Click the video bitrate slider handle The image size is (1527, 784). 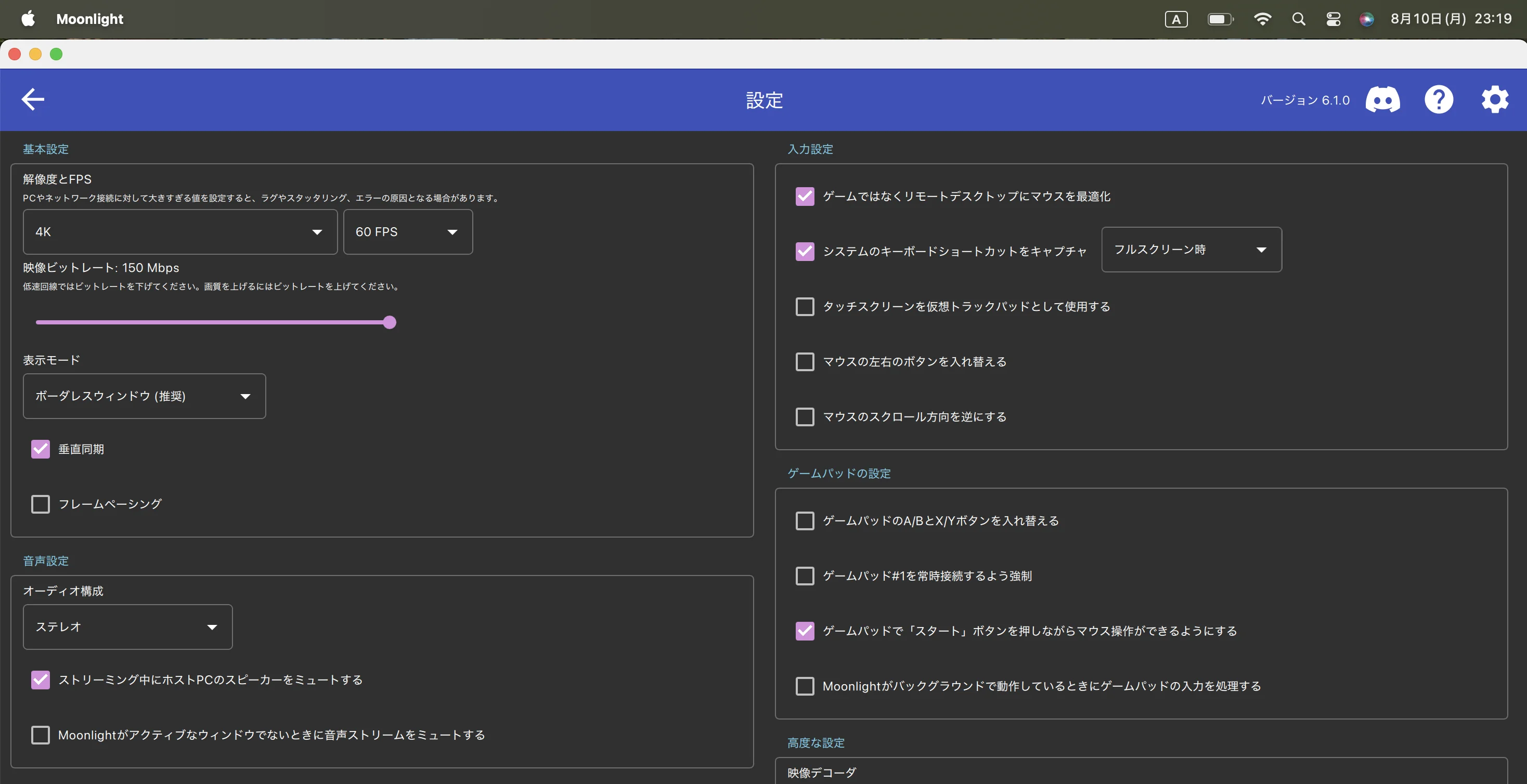tap(390, 322)
